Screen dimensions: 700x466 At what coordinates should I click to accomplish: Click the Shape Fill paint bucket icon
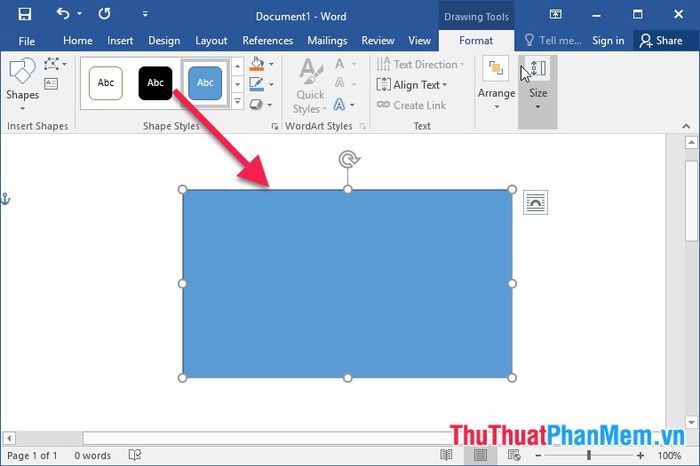pyautogui.click(x=257, y=64)
